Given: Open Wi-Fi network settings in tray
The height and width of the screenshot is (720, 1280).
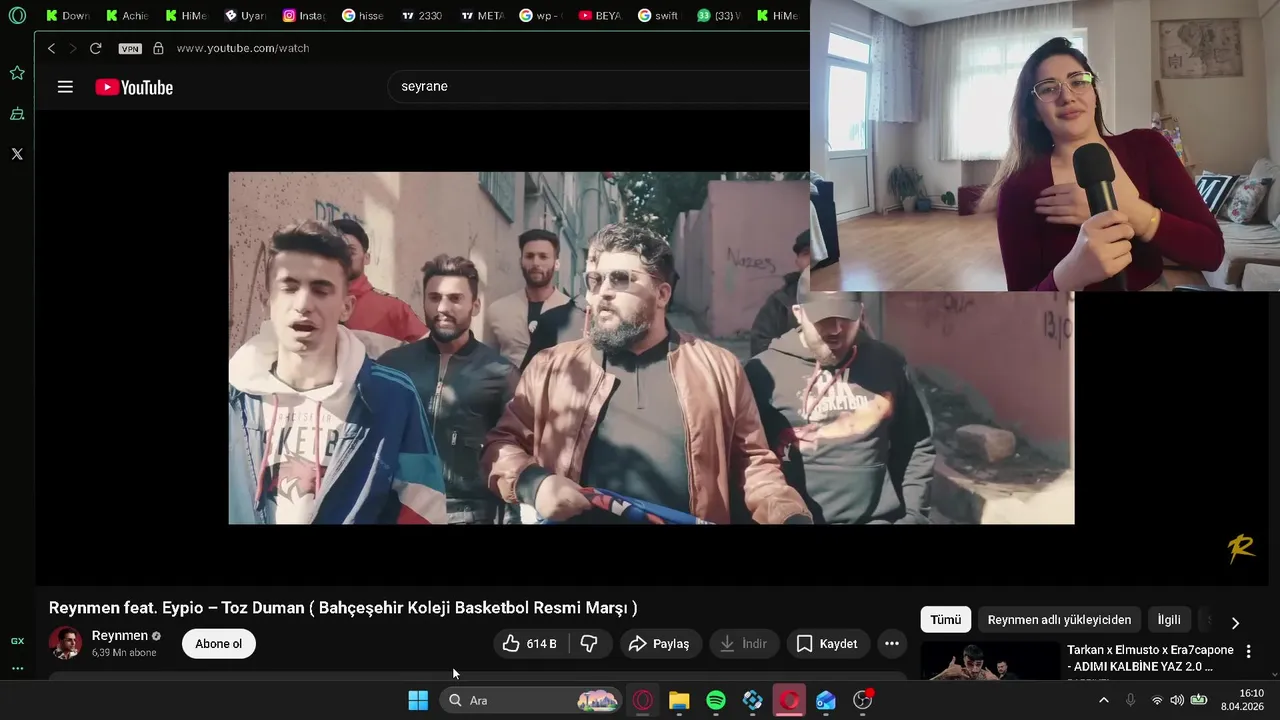Looking at the screenshot, I should coord(1157,700).
